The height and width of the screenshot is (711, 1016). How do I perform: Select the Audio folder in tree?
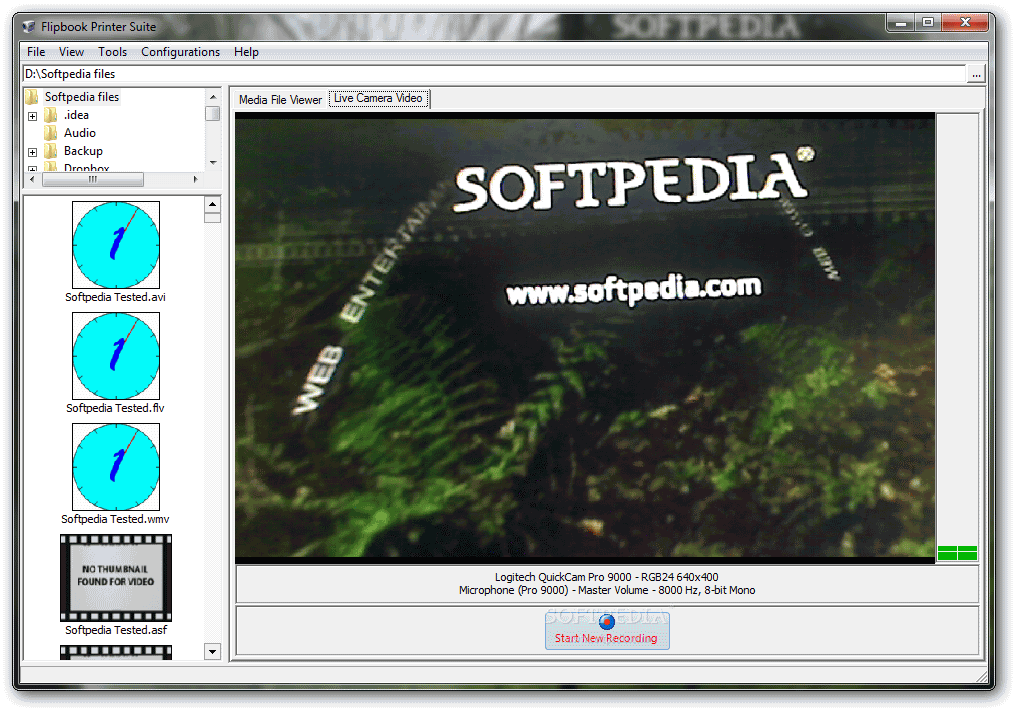(80, 133)
